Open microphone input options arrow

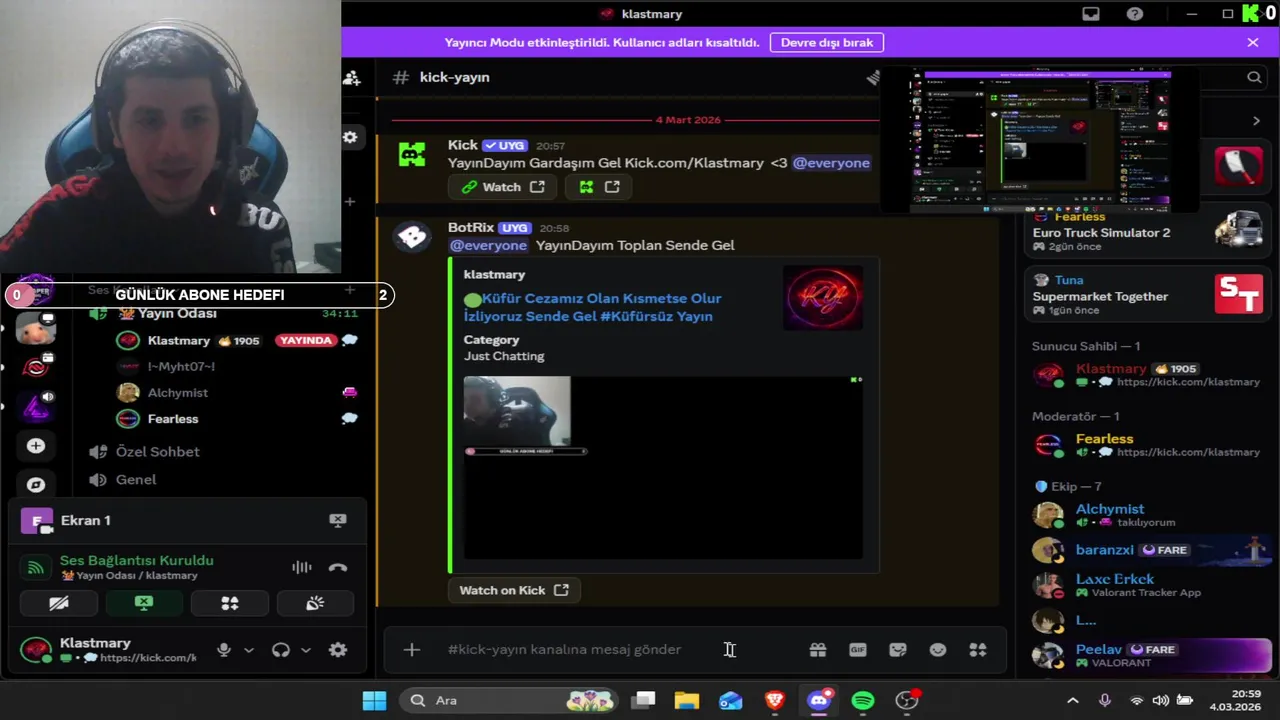[249, 650]
